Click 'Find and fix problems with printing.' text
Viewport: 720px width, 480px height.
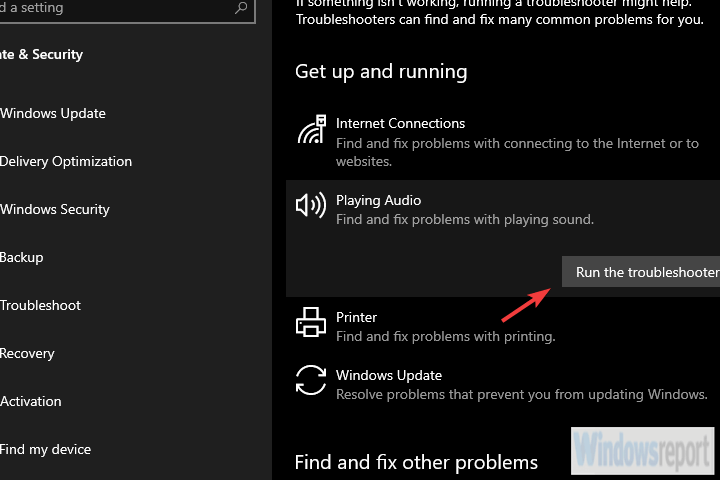click(x=446, y=337)
